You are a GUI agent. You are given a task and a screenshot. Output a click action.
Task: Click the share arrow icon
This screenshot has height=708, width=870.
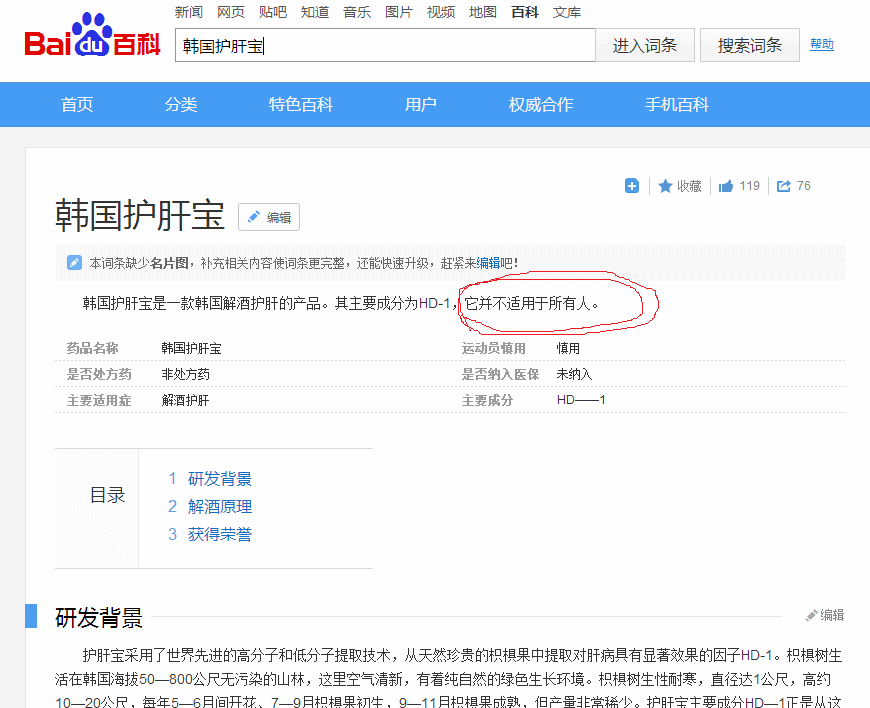click(x=783, y=186)
